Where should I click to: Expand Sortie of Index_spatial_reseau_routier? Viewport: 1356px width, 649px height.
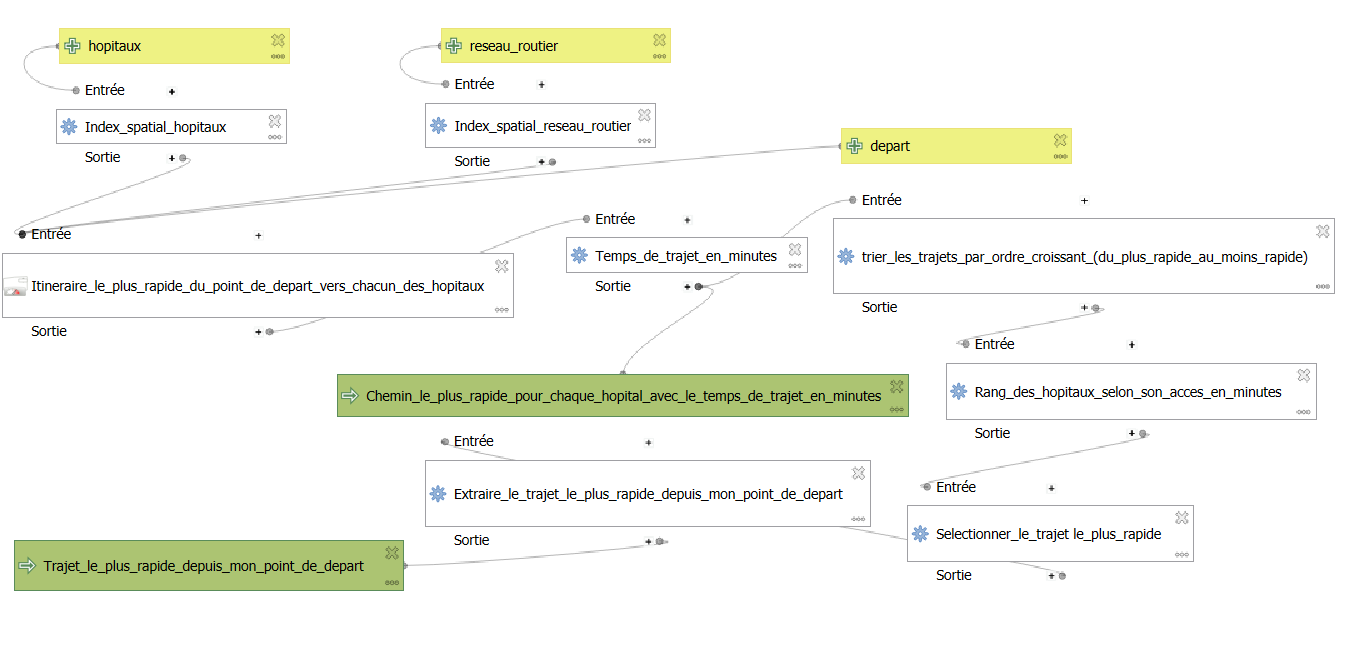(x=542, y=161)
